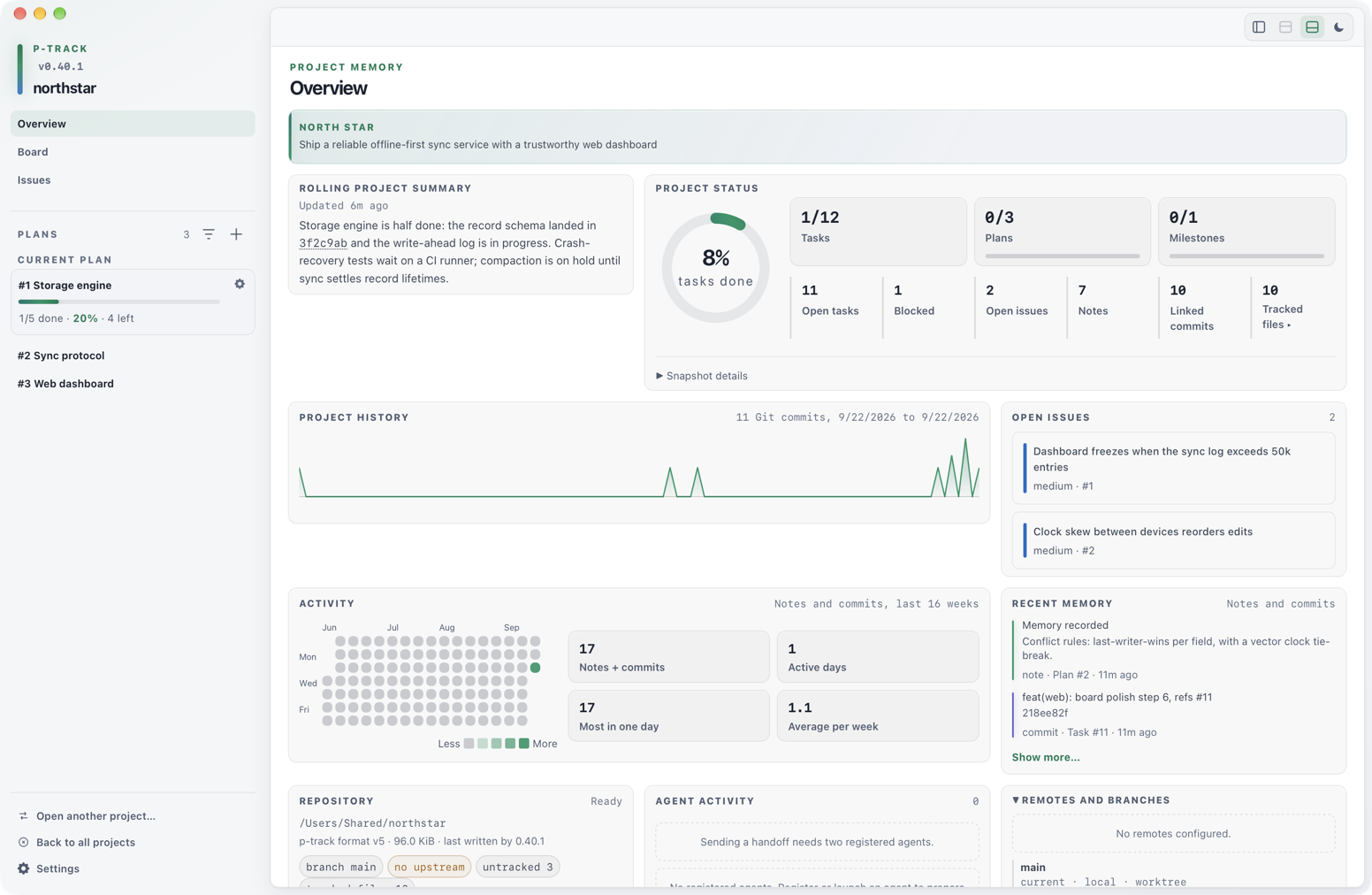Open the plans filter icon
The width and height of the screenshot is (1372, 895).
[209, 234]
